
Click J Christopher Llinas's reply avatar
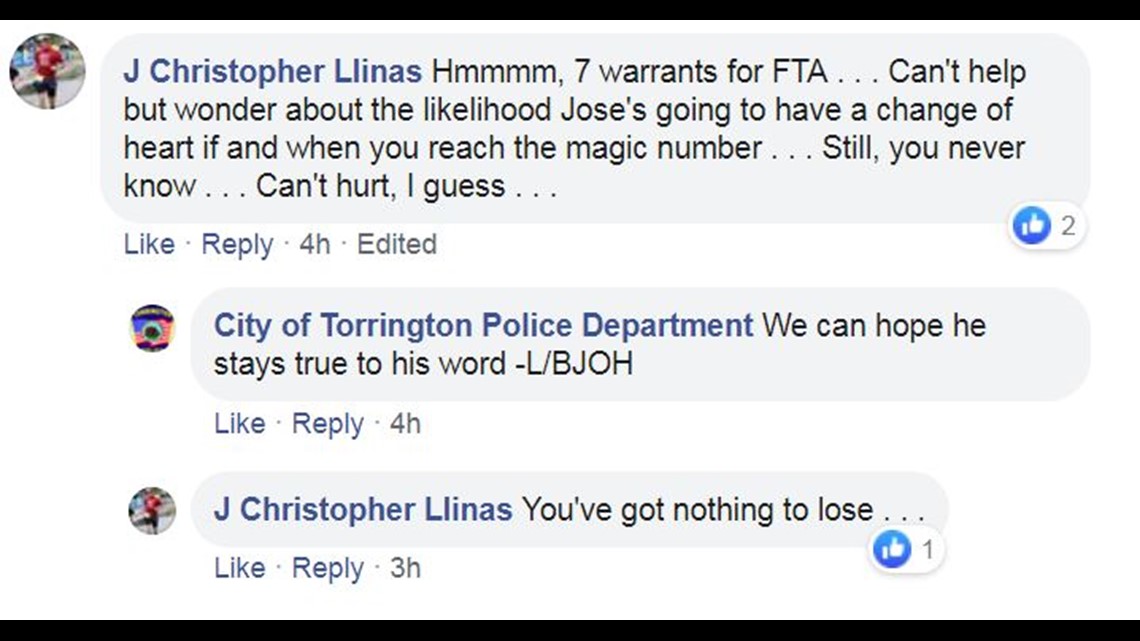152,511
